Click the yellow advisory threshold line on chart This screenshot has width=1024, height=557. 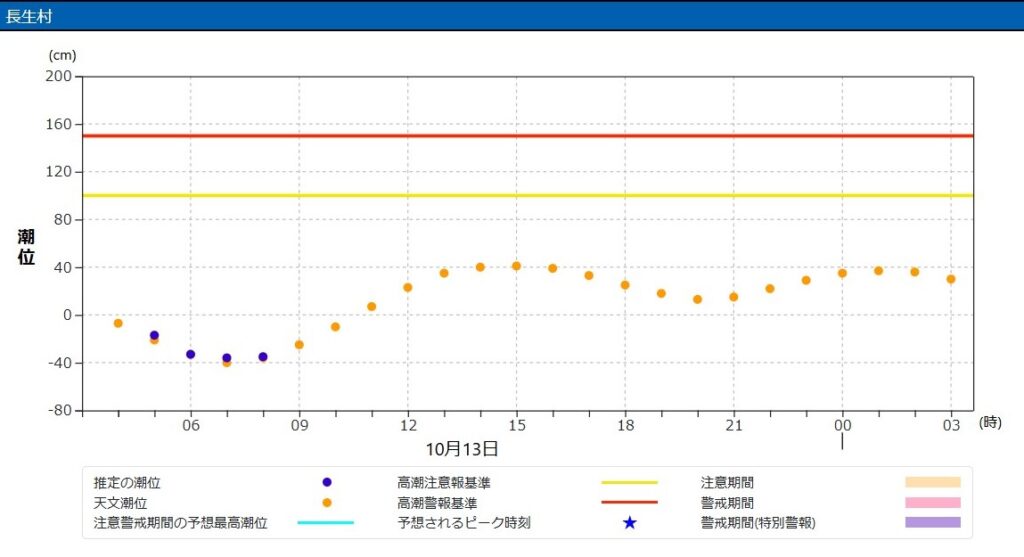(528, 195)
